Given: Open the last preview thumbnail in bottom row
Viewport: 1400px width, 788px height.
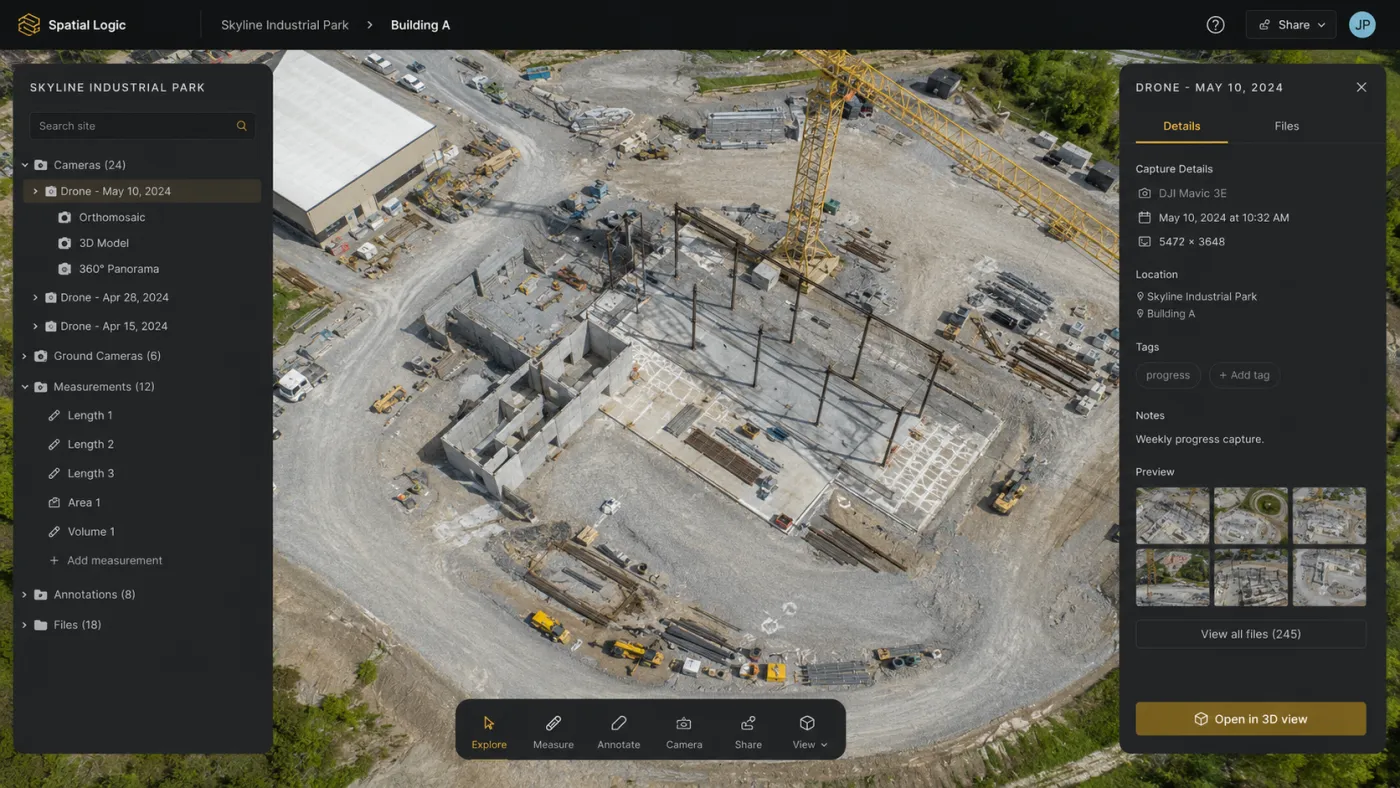Looking at the screenshot, I should [1329, 577].
